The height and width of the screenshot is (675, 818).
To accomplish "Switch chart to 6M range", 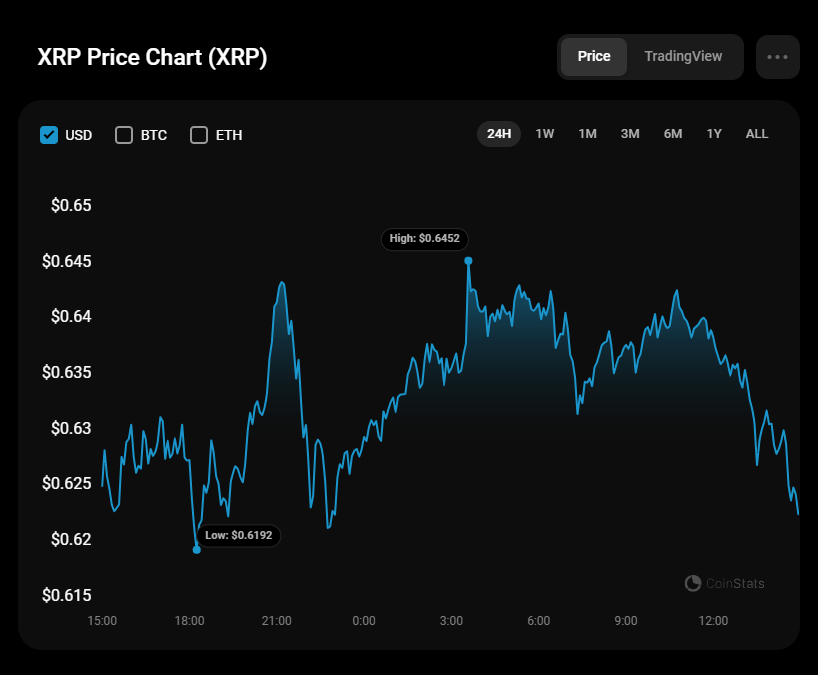I will point(673,134).
